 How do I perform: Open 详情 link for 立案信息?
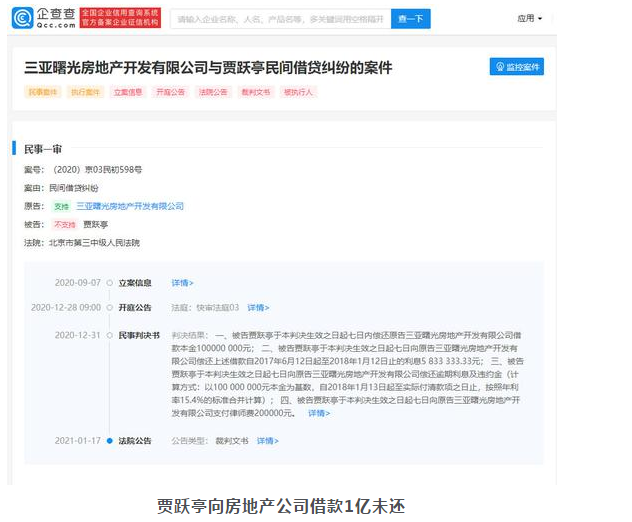point(182,283)
